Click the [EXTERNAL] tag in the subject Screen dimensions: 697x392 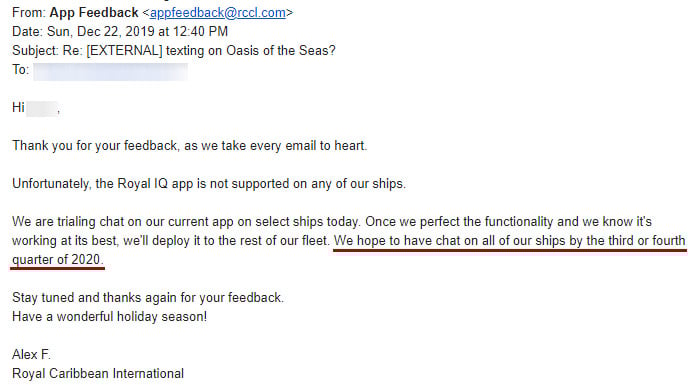[124, 51]
